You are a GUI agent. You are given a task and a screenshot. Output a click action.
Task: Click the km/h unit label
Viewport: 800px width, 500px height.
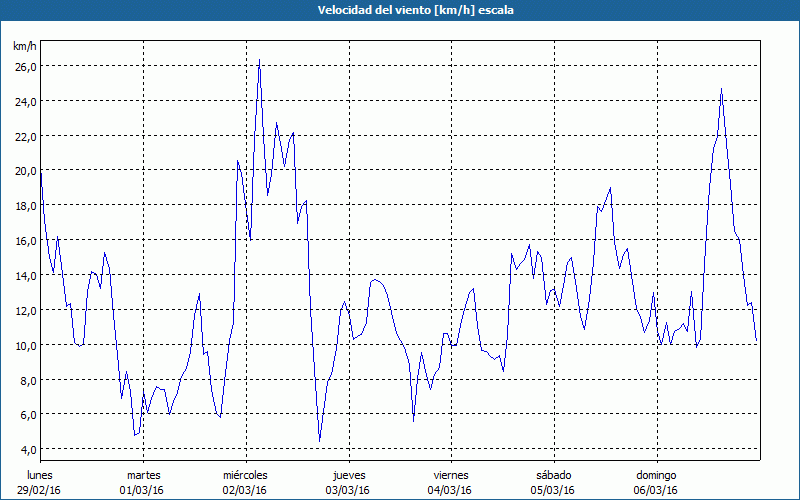pos(24,46)
